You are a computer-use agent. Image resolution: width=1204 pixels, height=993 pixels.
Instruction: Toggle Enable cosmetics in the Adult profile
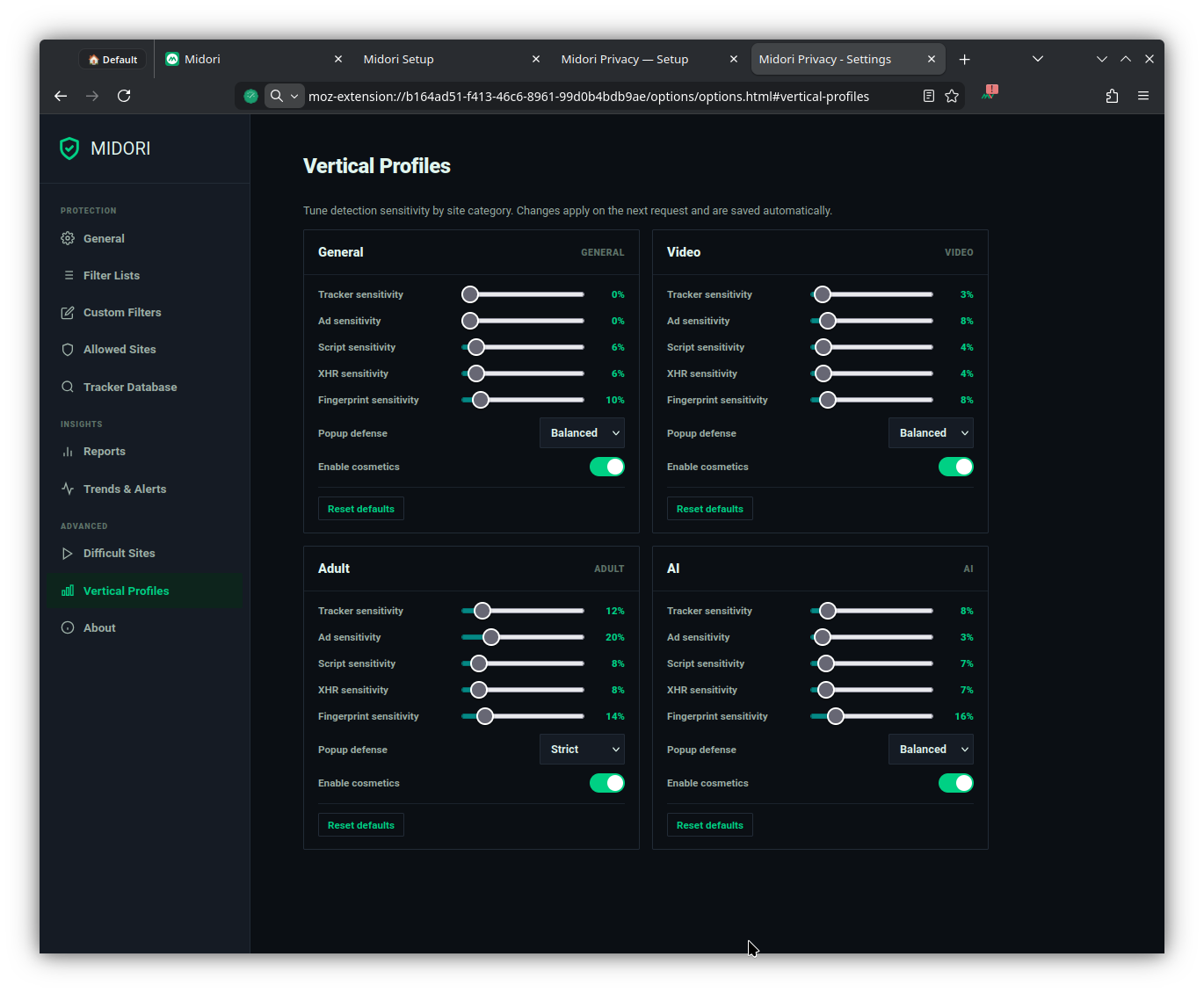point(607,783)
